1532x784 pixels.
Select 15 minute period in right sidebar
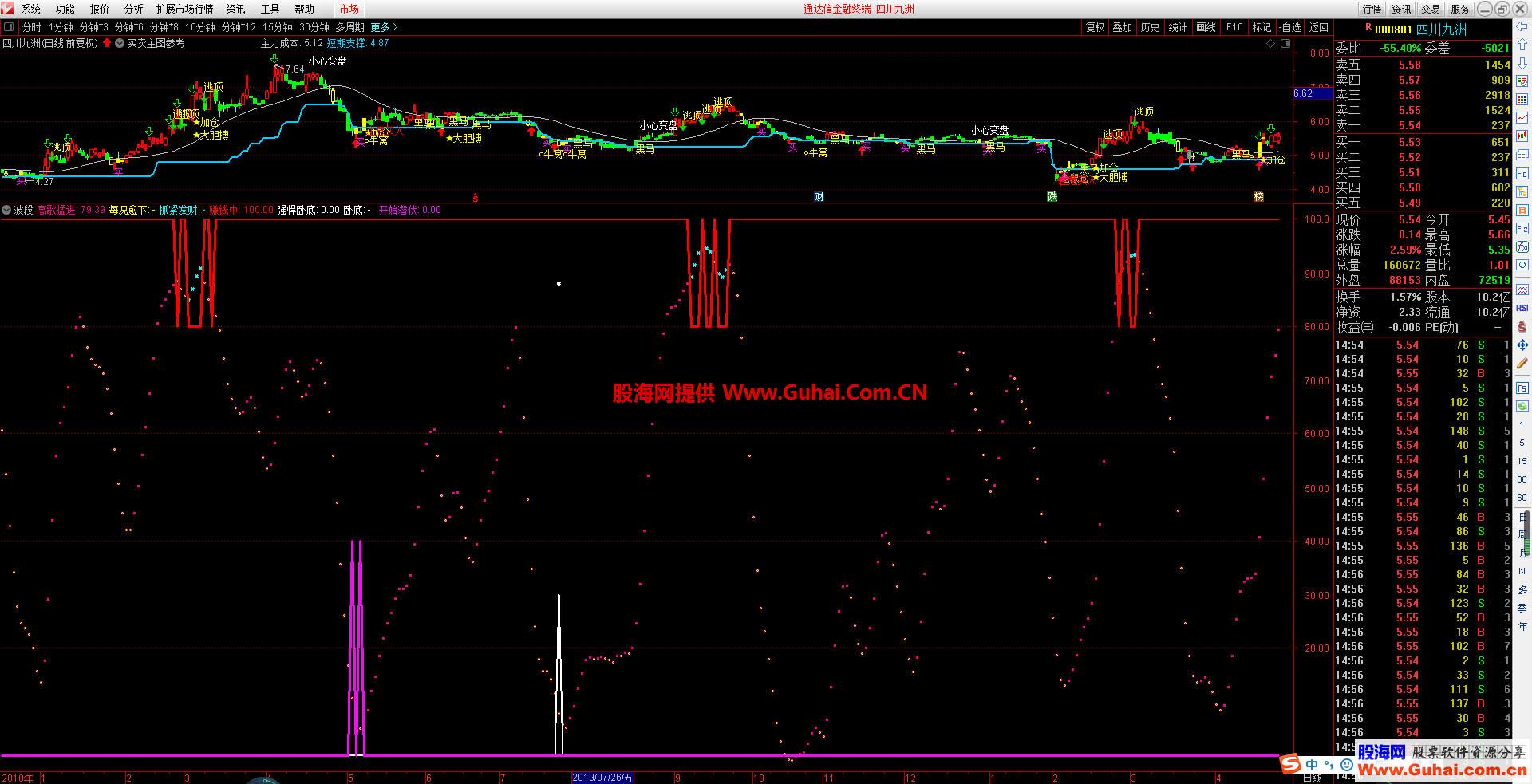pyautogui.click(x=1522, y=461)
